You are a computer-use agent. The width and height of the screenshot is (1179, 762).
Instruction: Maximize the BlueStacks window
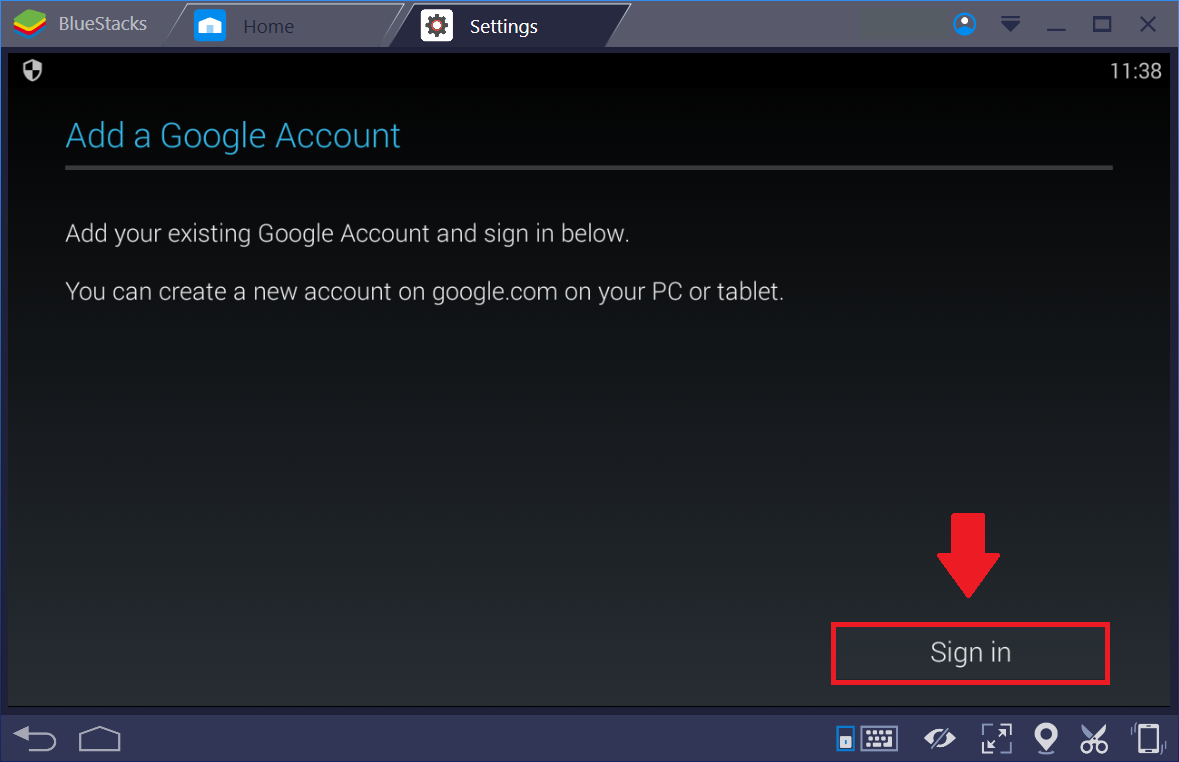click(x=1102, y=24)
